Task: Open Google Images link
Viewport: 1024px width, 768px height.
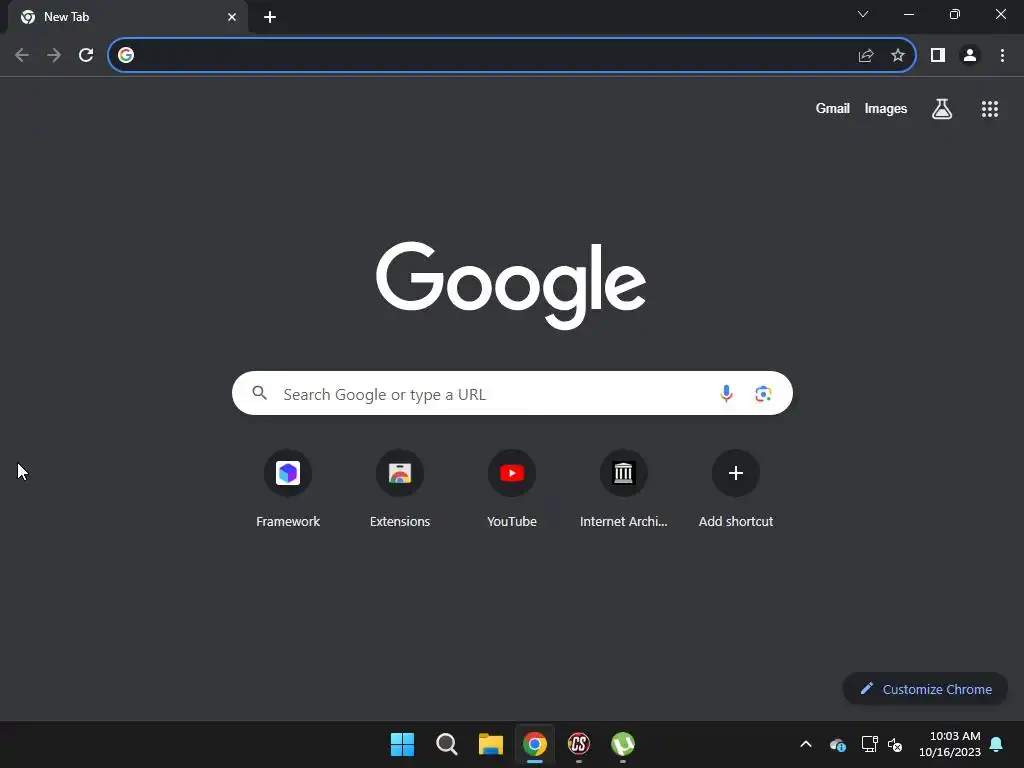Action: [886, 108]
